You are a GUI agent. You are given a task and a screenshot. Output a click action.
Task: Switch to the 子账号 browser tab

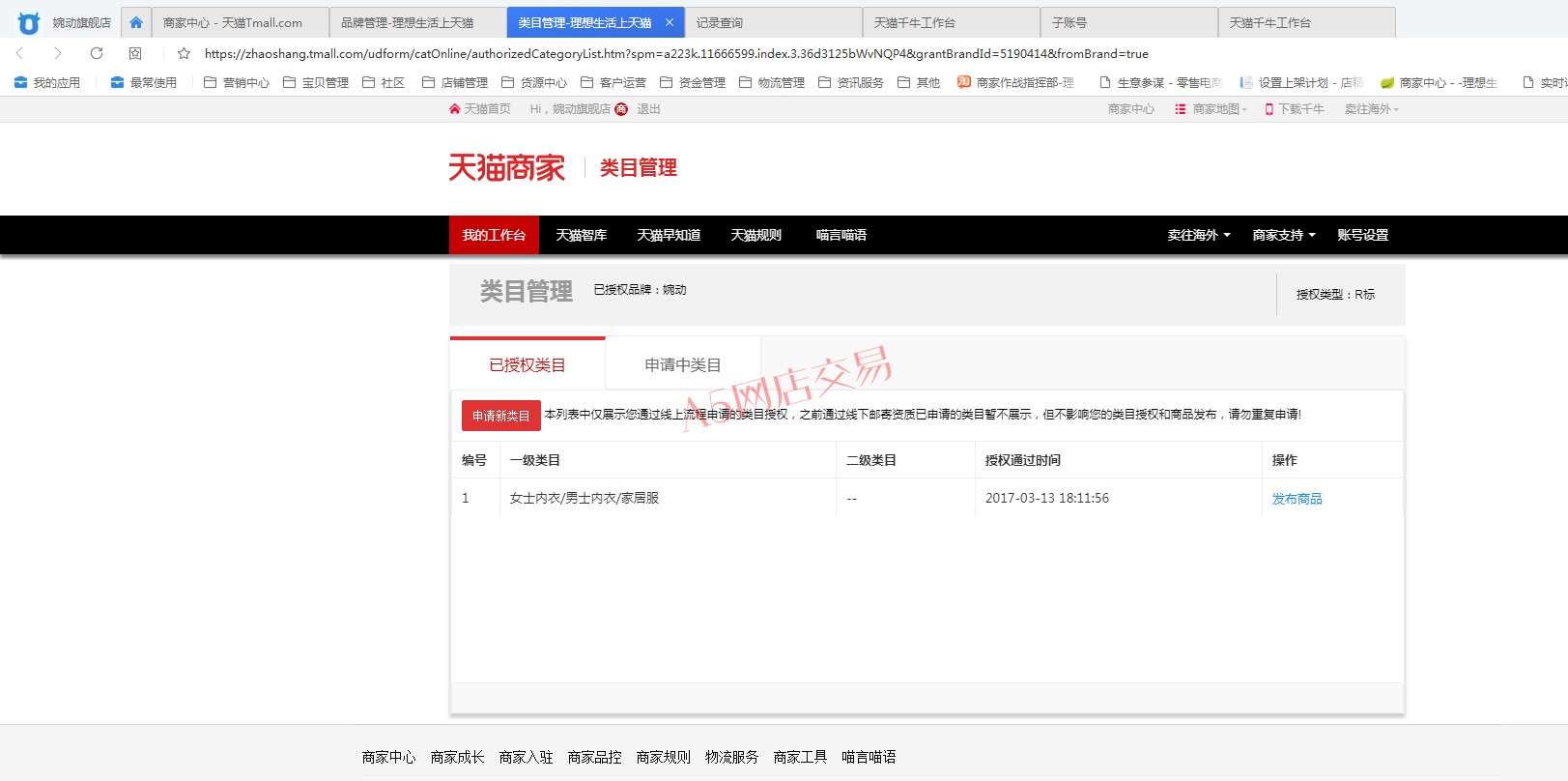point(1128,22)
